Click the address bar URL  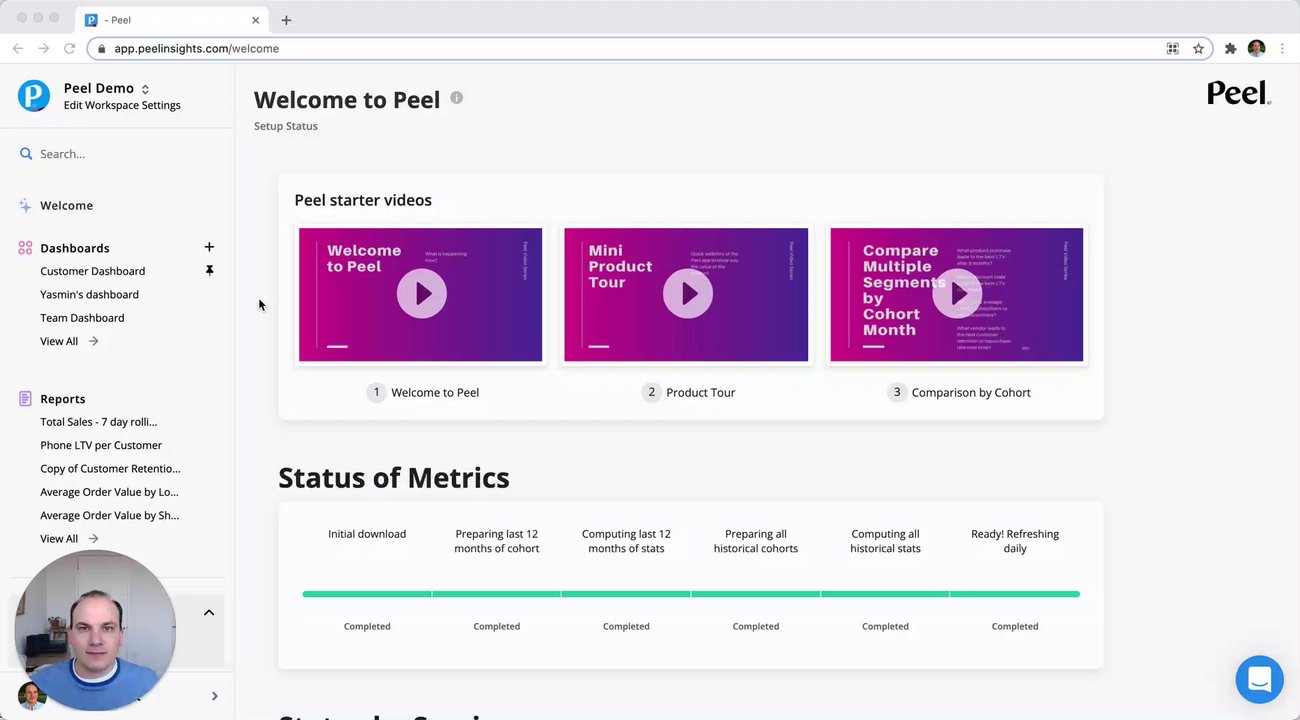click(x=196, y=48)
